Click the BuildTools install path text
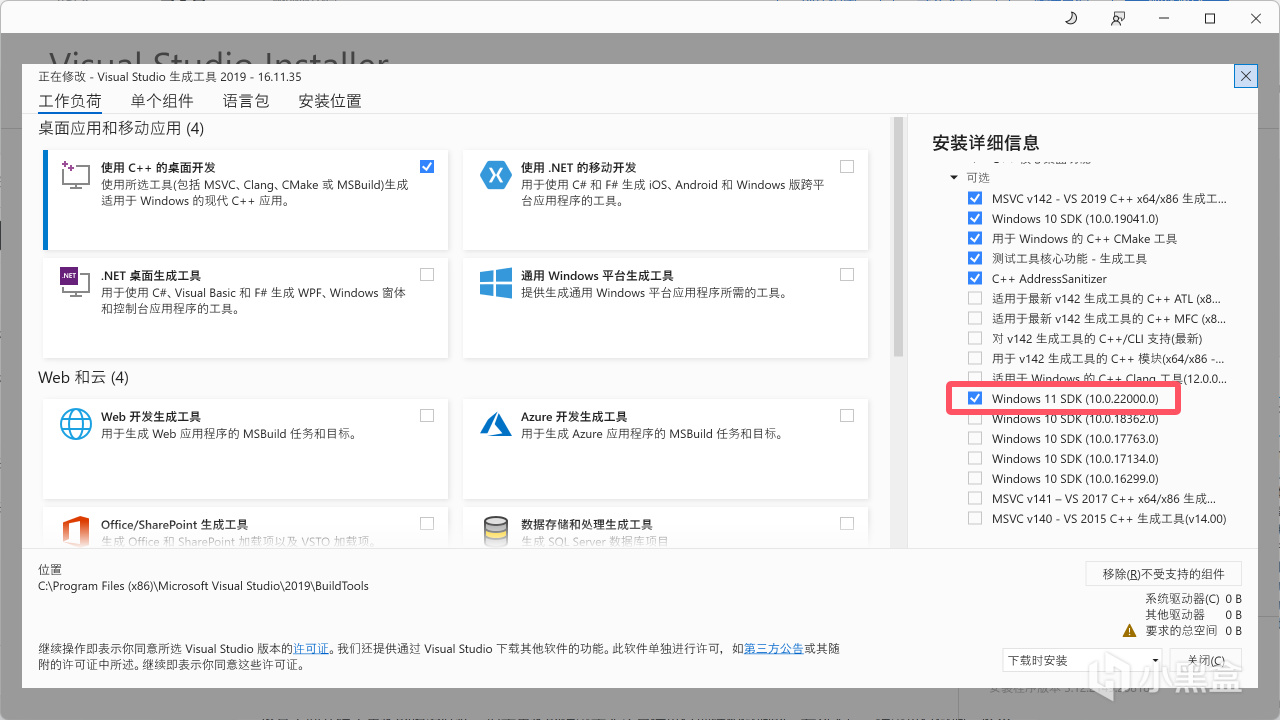1280x720 pixels. (x=204, y=585)
